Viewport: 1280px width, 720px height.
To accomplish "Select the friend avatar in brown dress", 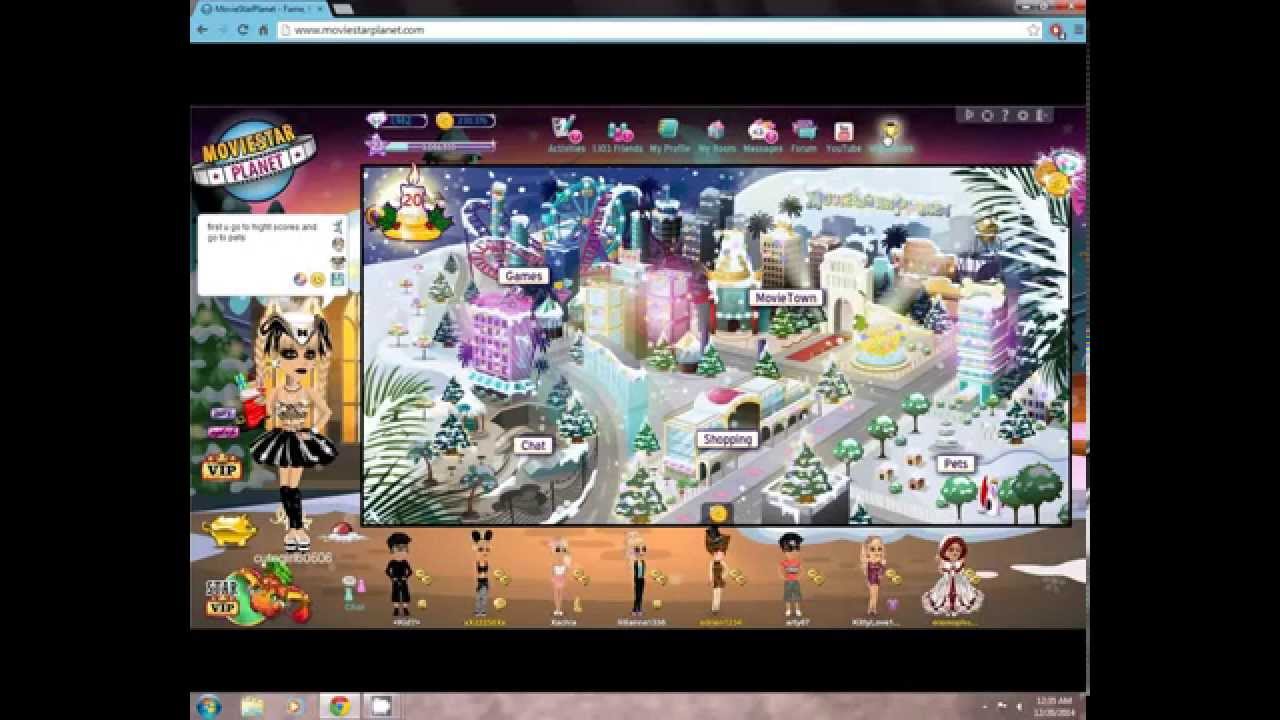I will pos(716,571).
